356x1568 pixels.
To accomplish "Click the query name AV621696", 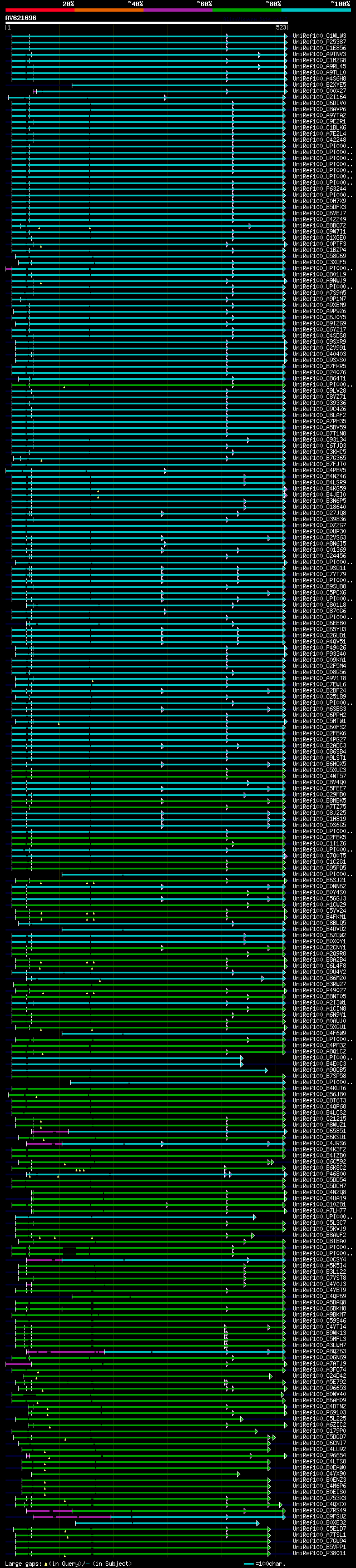I will [21, 18].
